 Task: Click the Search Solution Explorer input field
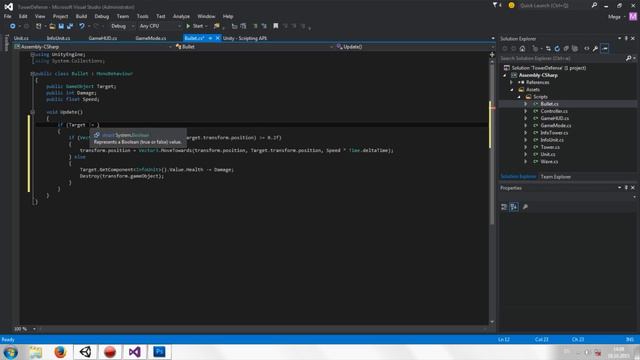click(562, 58)
